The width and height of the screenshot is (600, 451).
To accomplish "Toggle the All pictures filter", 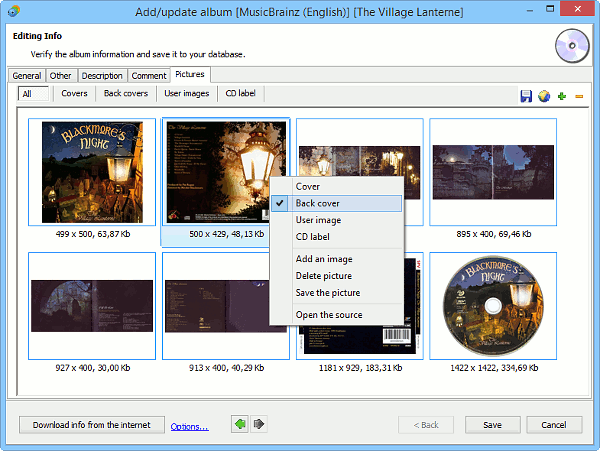I will click(x=33, y=94).
